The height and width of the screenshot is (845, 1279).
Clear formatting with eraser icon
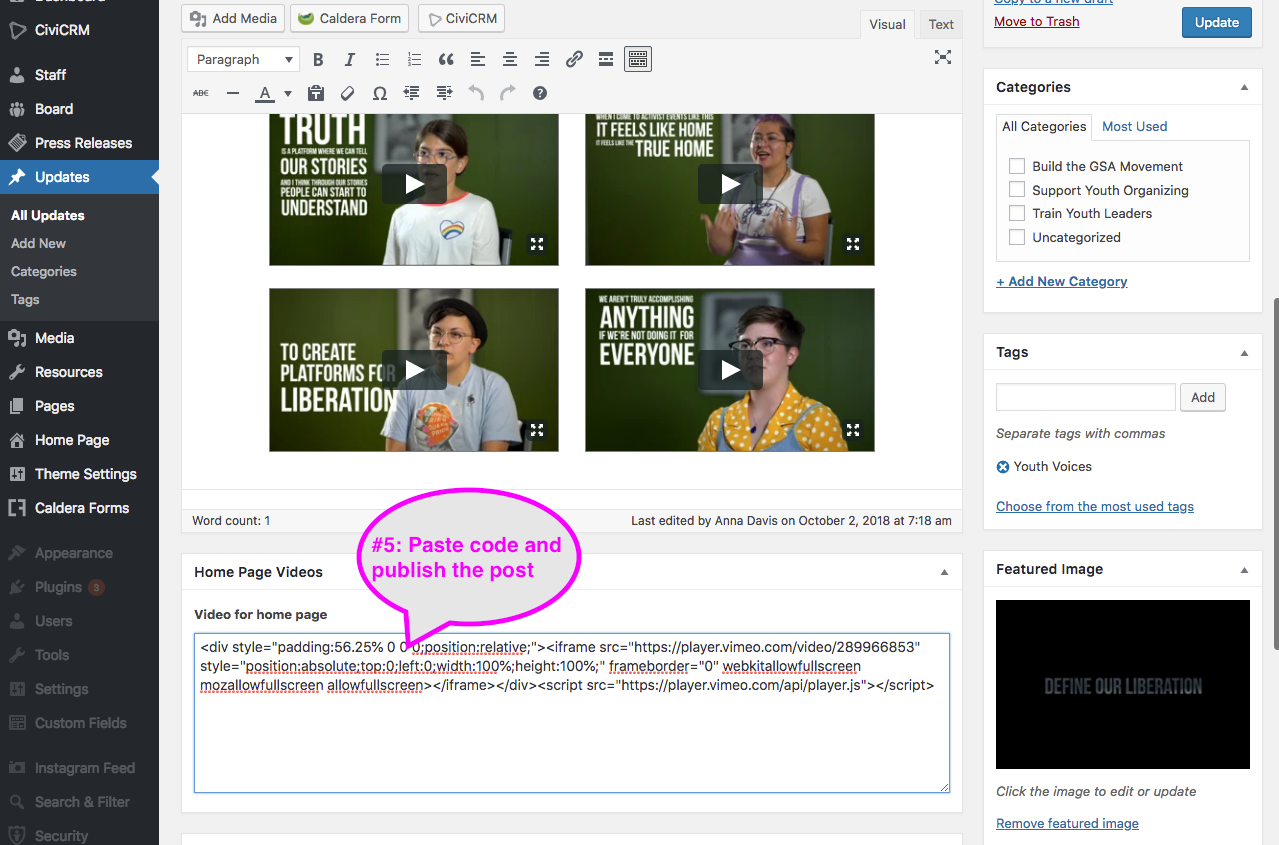(x=348, y=93)
